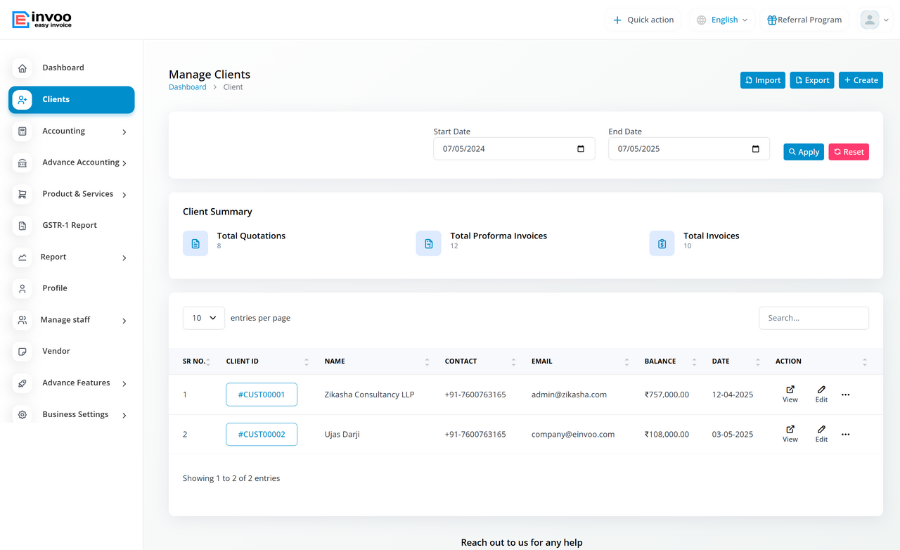Click the Total Proforma Invoices icon
The height and width of the screenshot is (550, 900).
click(428, 243)
